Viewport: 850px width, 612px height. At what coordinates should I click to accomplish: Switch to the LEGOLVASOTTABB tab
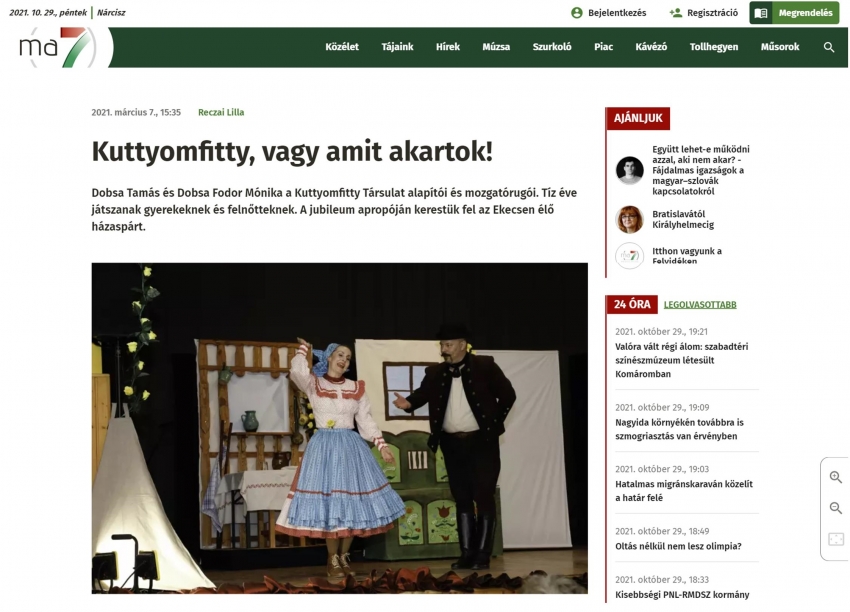700,305
